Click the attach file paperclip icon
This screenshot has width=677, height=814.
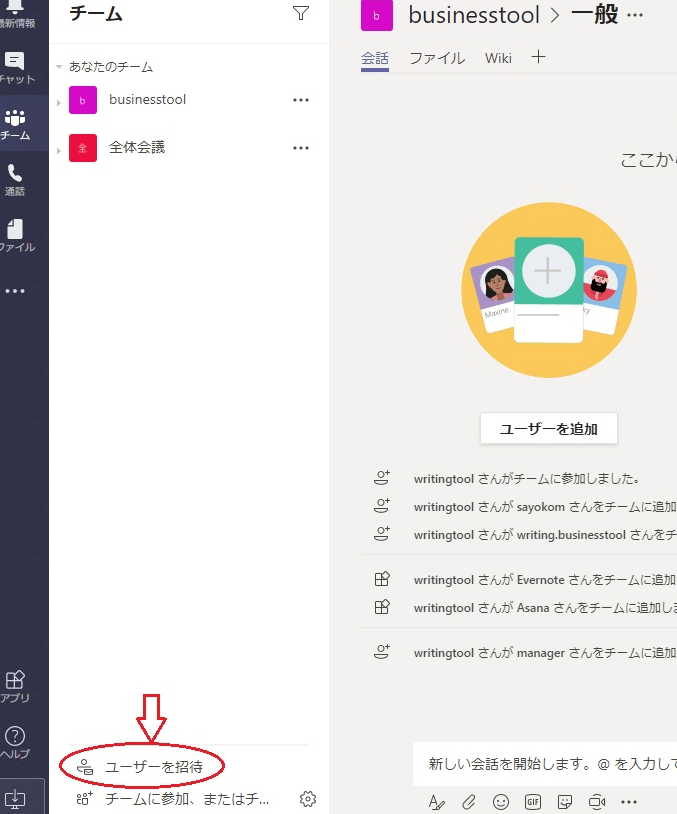468,801
